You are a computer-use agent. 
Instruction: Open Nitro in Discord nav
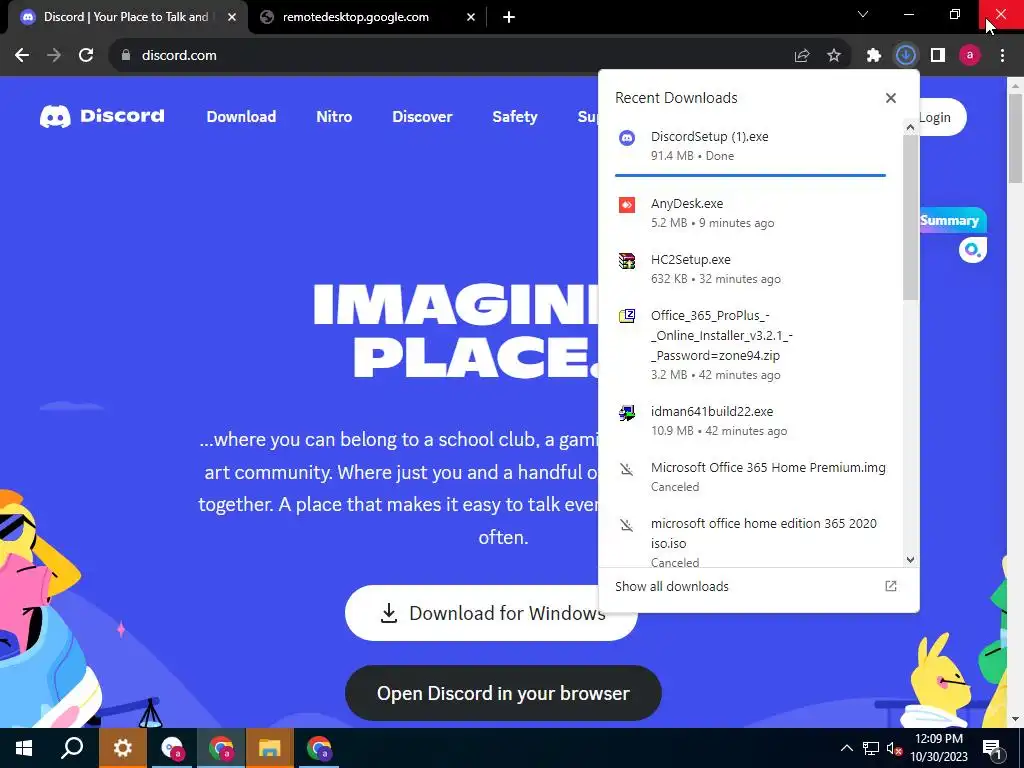334,117
